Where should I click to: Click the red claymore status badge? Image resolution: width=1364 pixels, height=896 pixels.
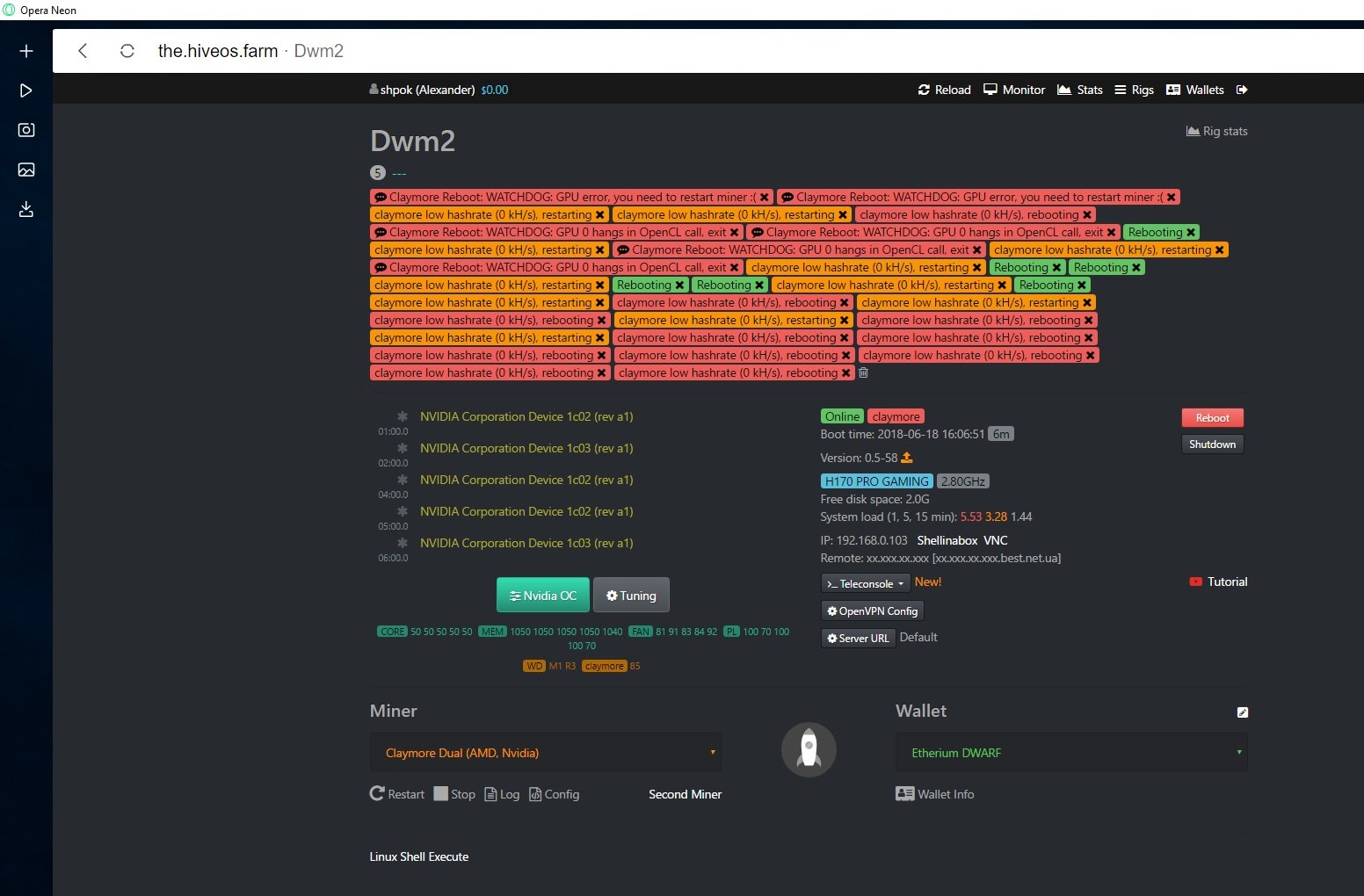pos(896,416)
